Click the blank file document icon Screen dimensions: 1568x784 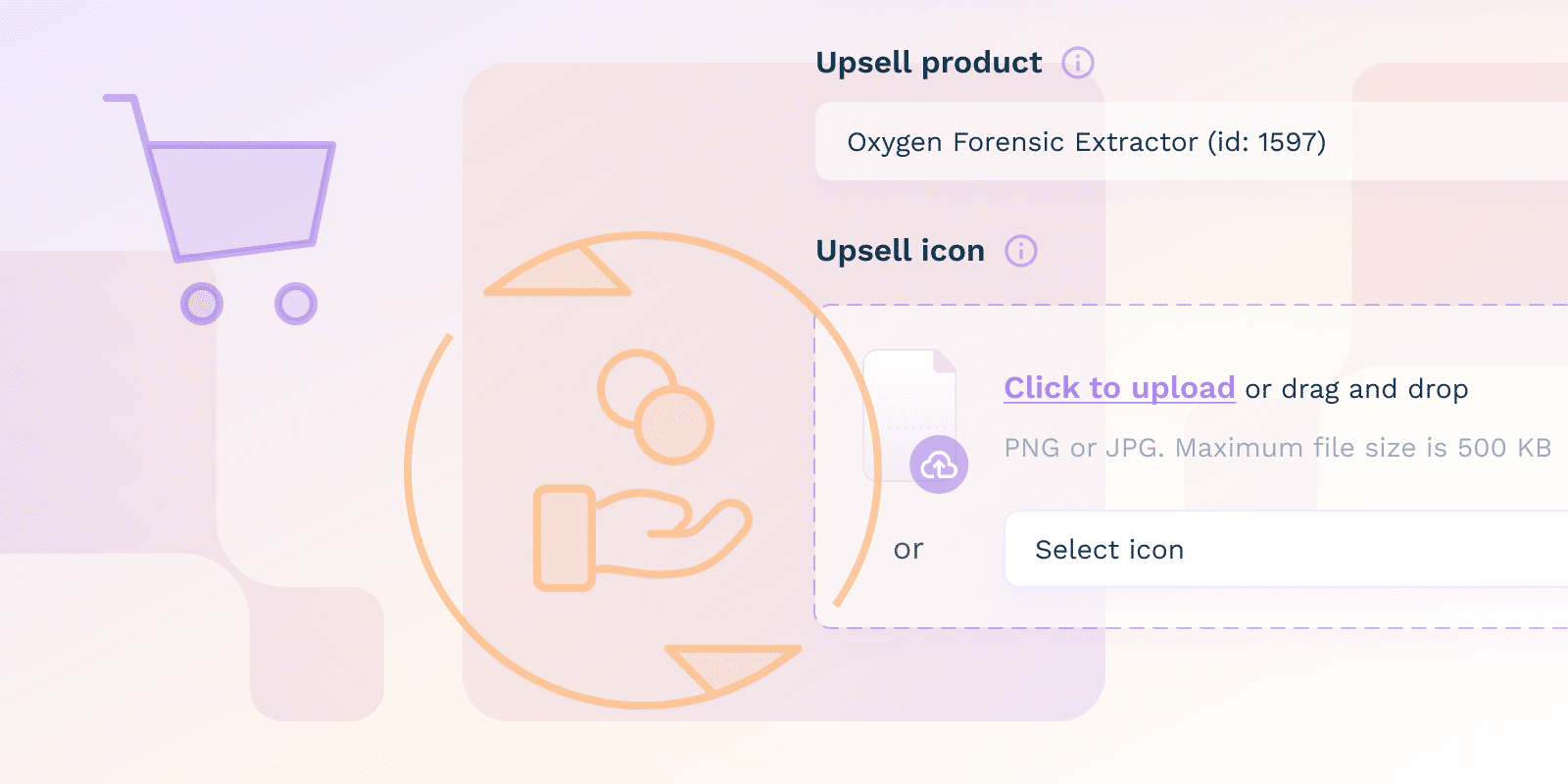pos(909,416)
